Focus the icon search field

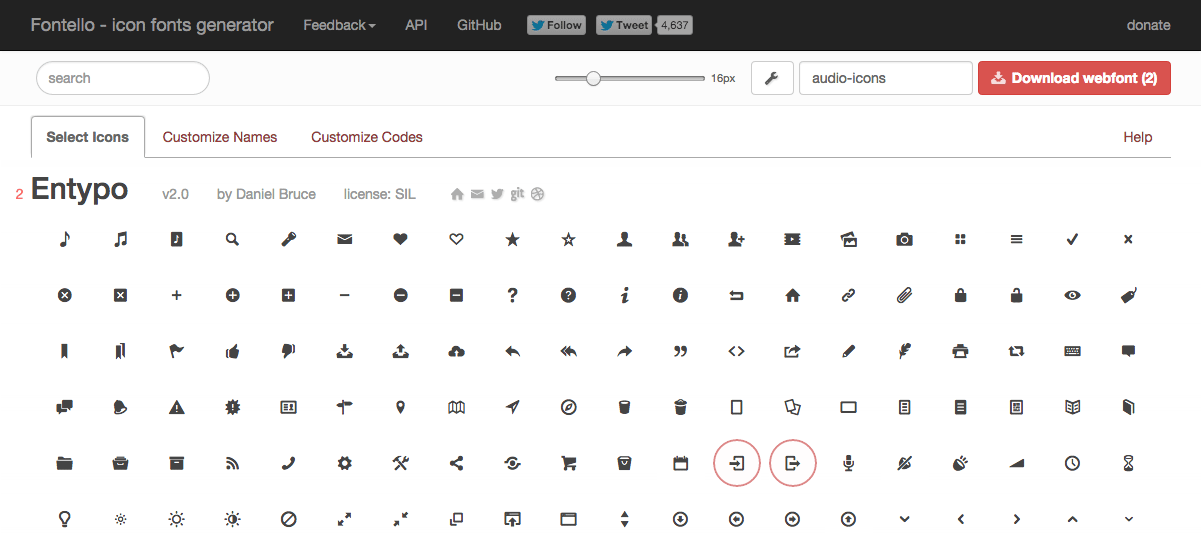tap(123, 78)
